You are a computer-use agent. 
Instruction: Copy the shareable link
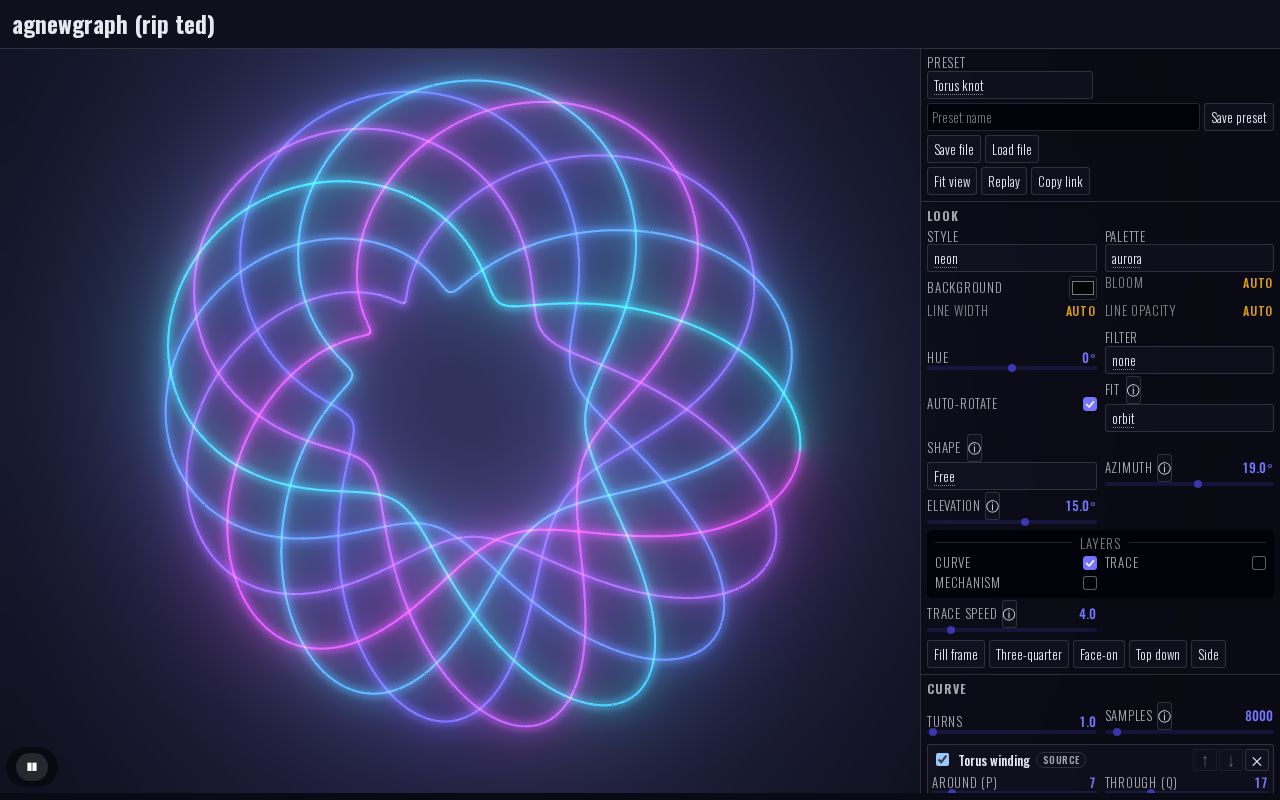pos(1060,181)
